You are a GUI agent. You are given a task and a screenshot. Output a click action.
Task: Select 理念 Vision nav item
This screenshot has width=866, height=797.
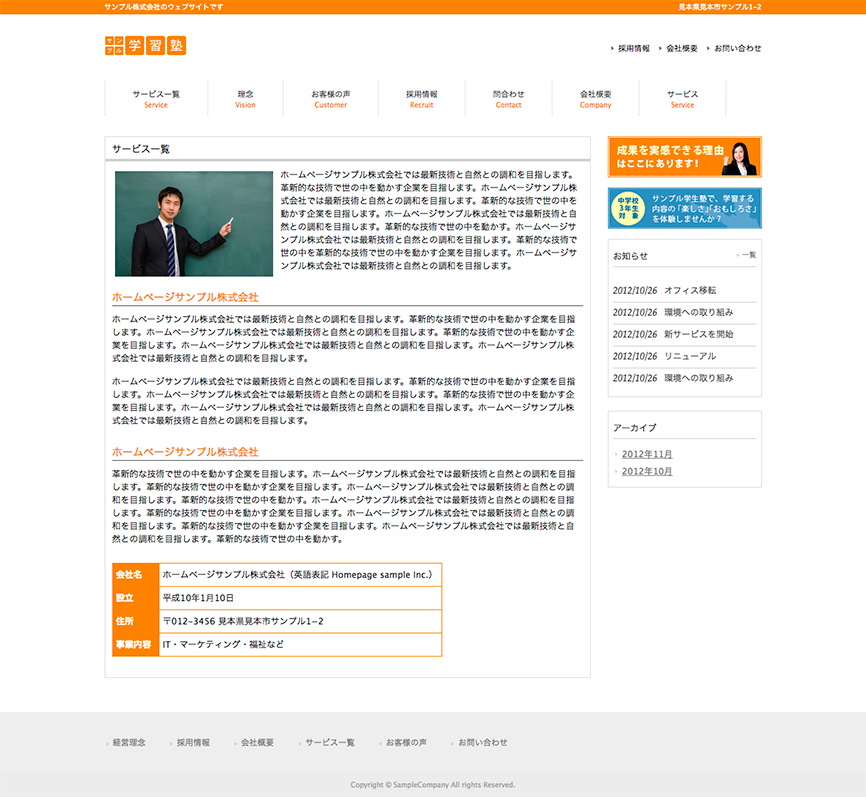245,99
